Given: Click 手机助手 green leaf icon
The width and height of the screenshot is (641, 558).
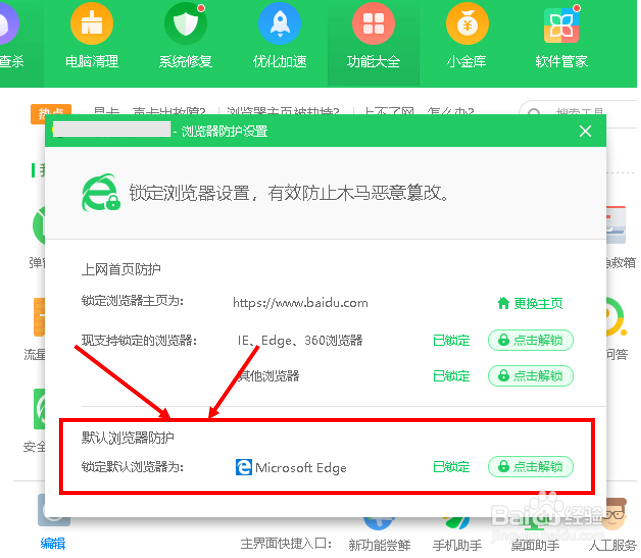Looking at the screenshot, I should pyautogui.click(x=457, y=523).
